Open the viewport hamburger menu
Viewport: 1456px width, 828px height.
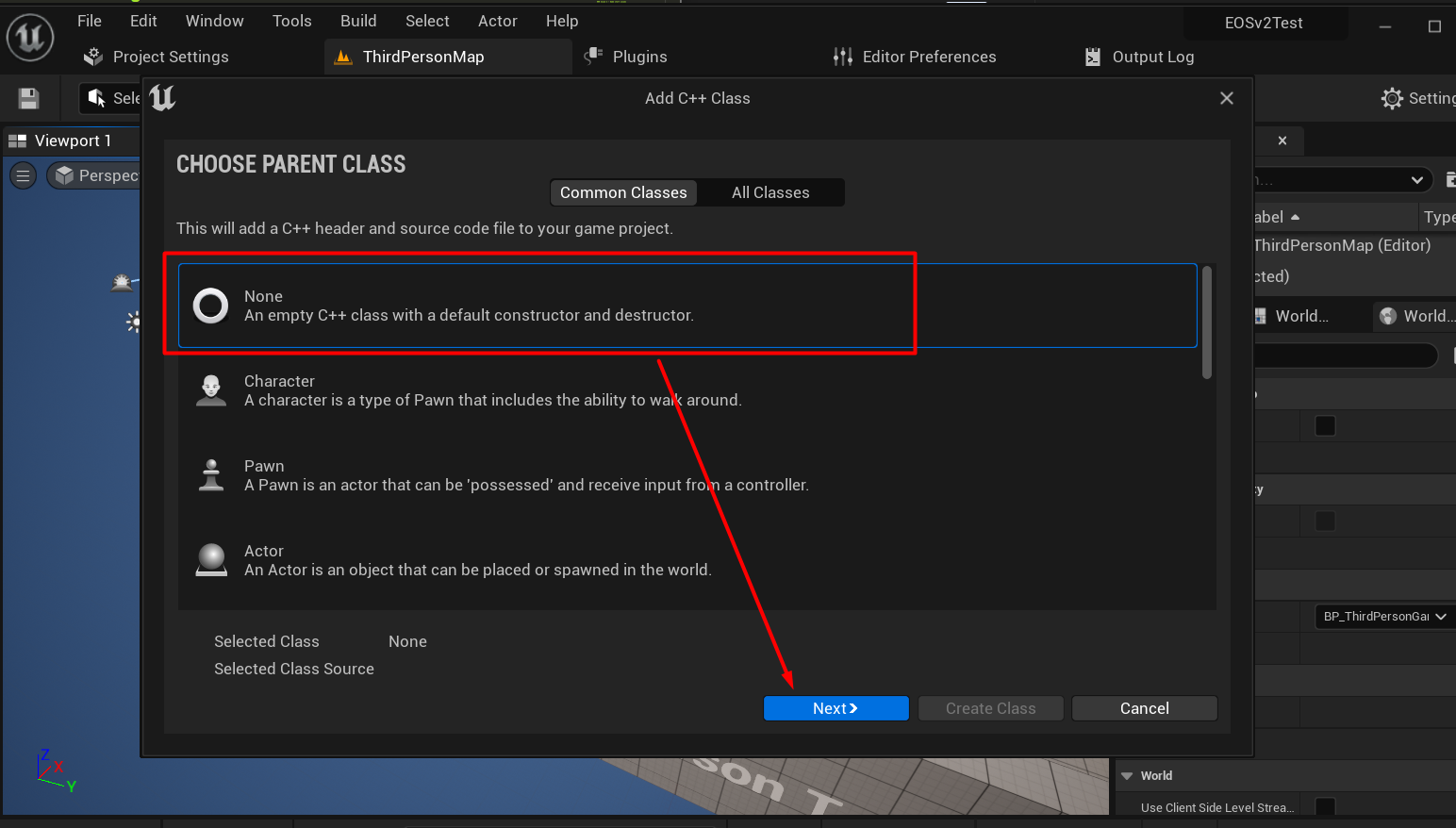[x=24, y=175]
